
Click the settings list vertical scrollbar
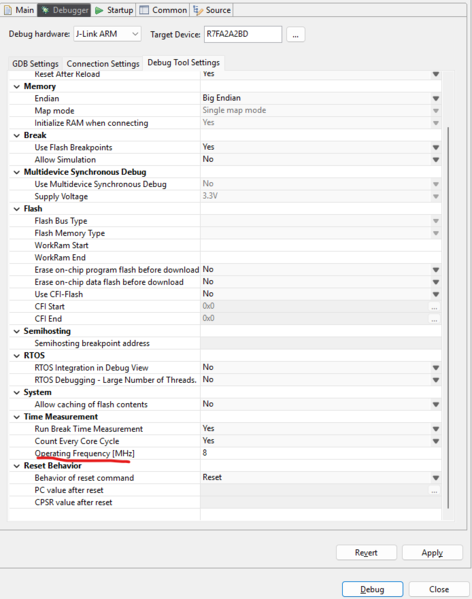click(448, 317)
